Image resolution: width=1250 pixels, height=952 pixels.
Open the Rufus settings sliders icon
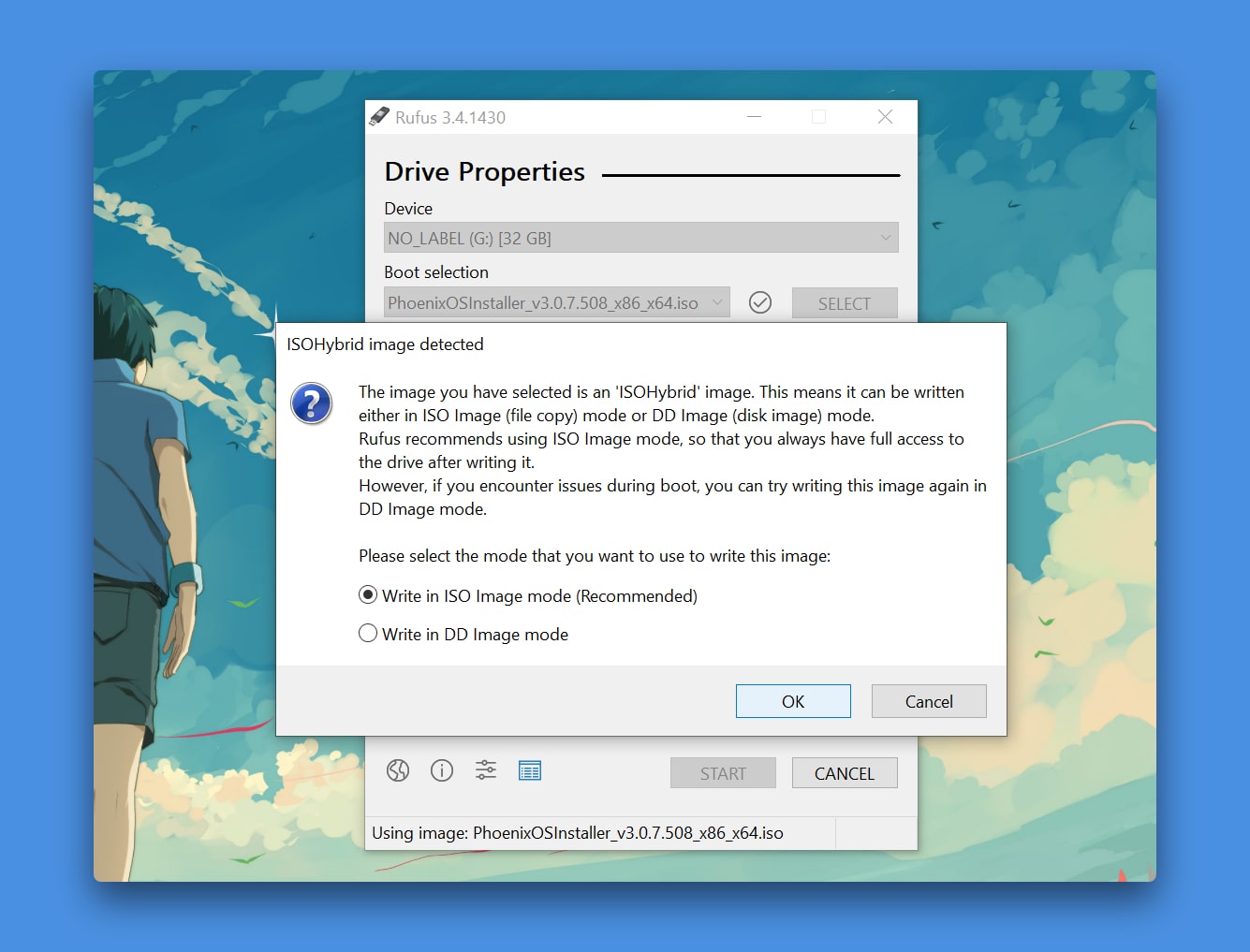pos(486,770)
